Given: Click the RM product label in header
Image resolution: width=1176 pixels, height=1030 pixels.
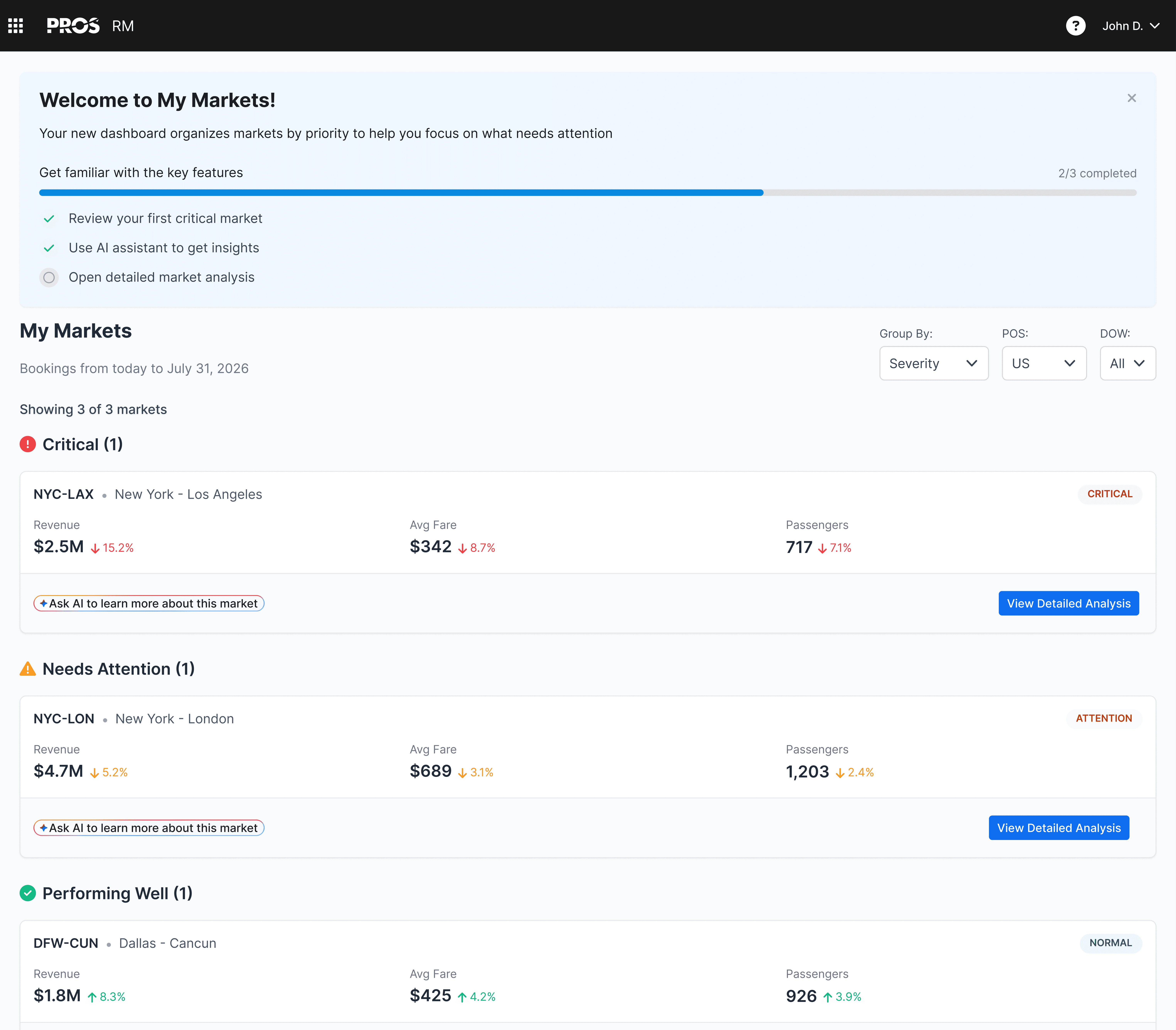Looking at the screenshot, I should pos(123,26).
